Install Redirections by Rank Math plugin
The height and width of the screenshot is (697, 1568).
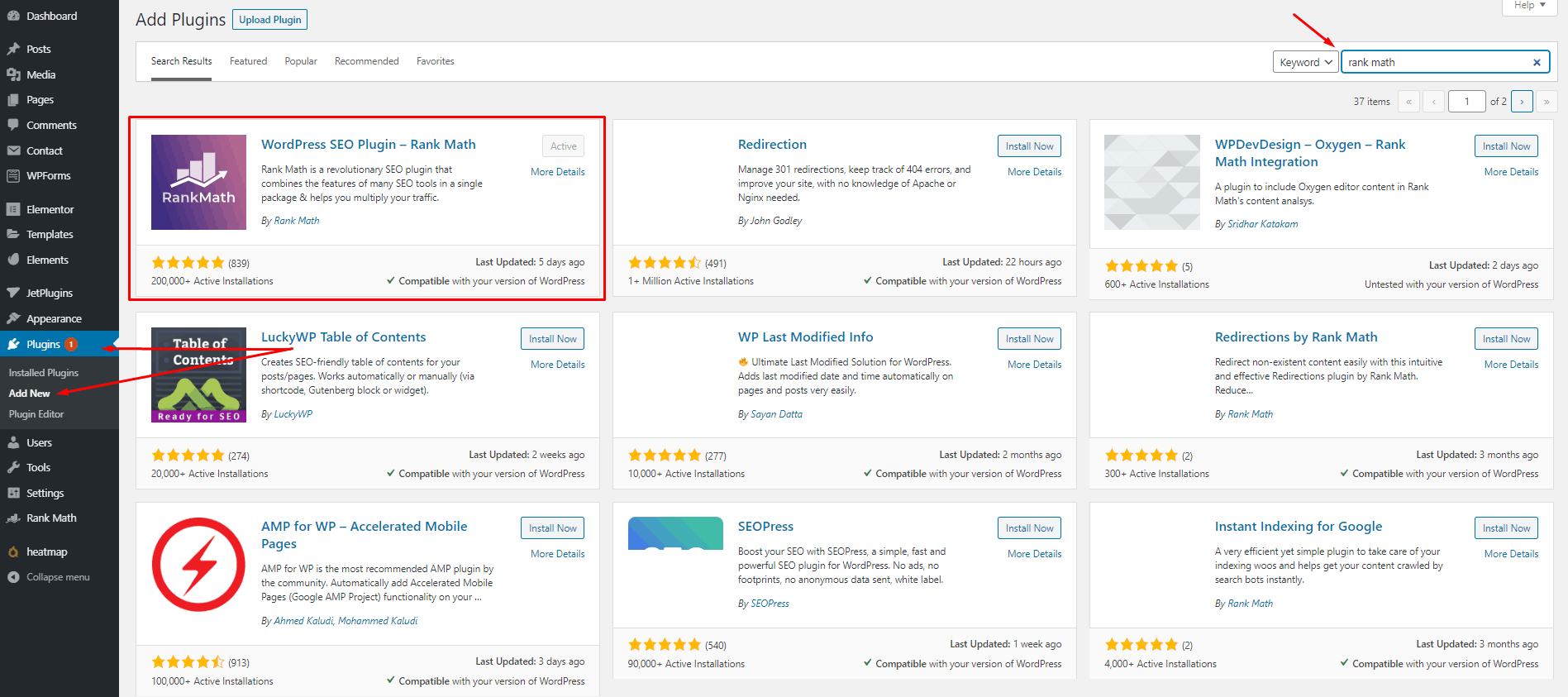(x=1506, y=339)
